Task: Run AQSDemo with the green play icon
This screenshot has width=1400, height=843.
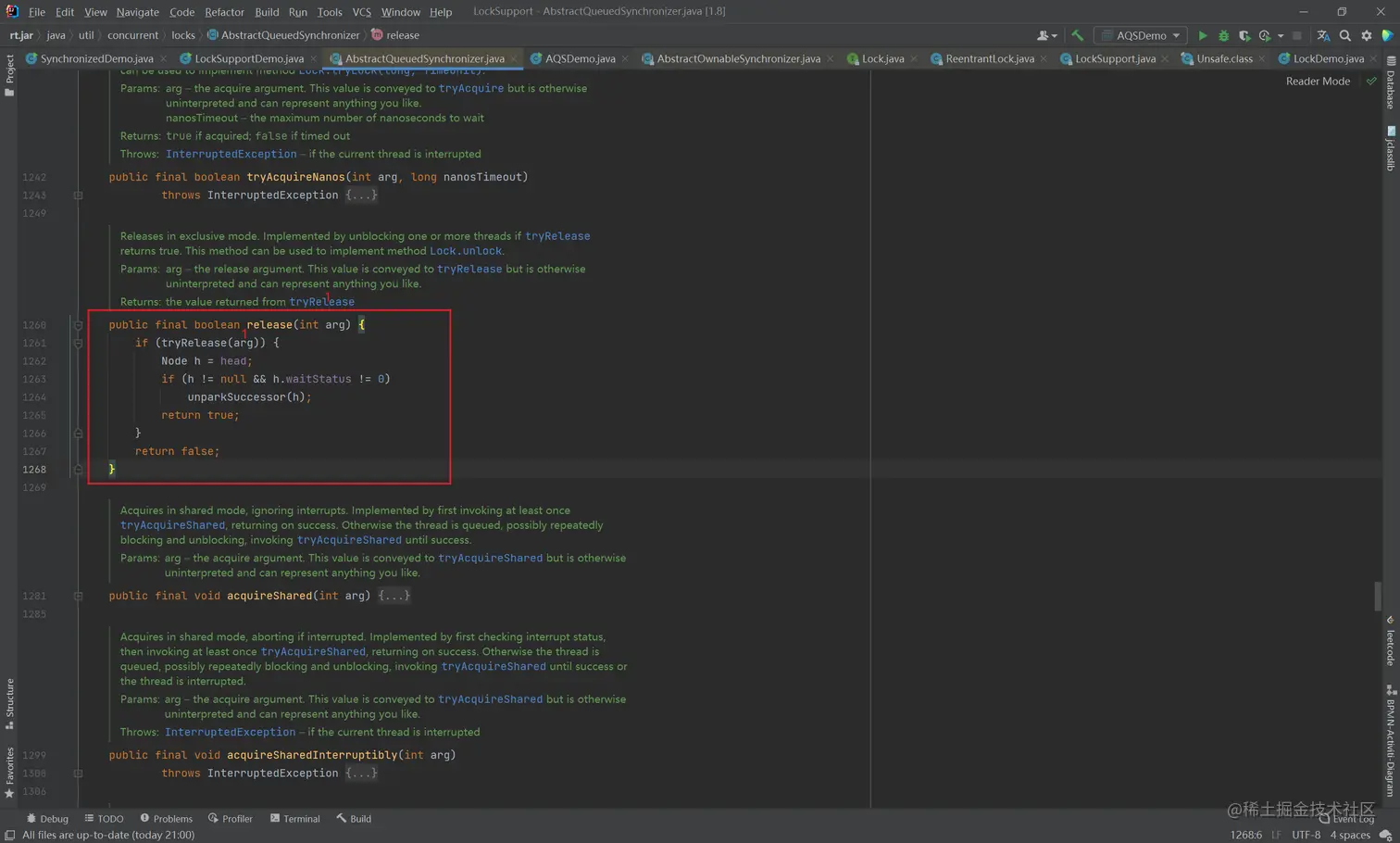Action: point(1202,35)
